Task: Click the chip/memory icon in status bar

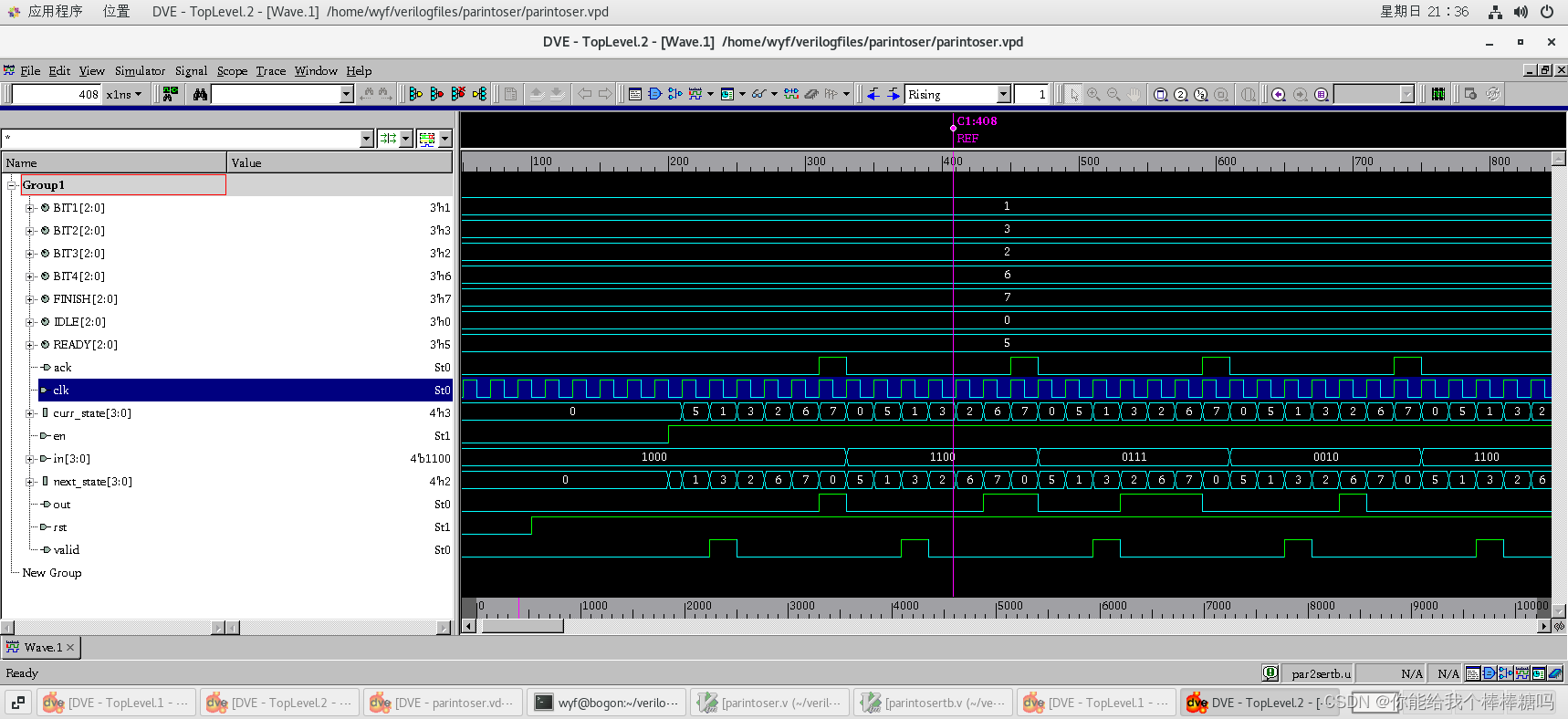Action: point(1555,673)
